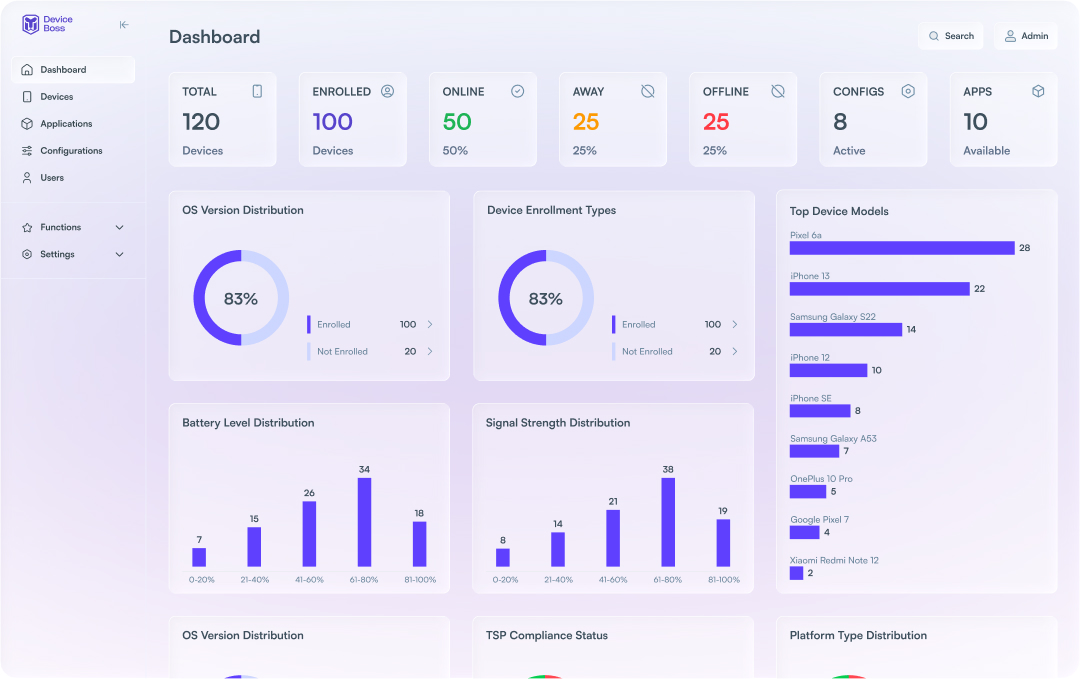Click the 81-100% bar in Signal Strength Distribution
The width and height of the screenshot is (1080, 679).
723,543
